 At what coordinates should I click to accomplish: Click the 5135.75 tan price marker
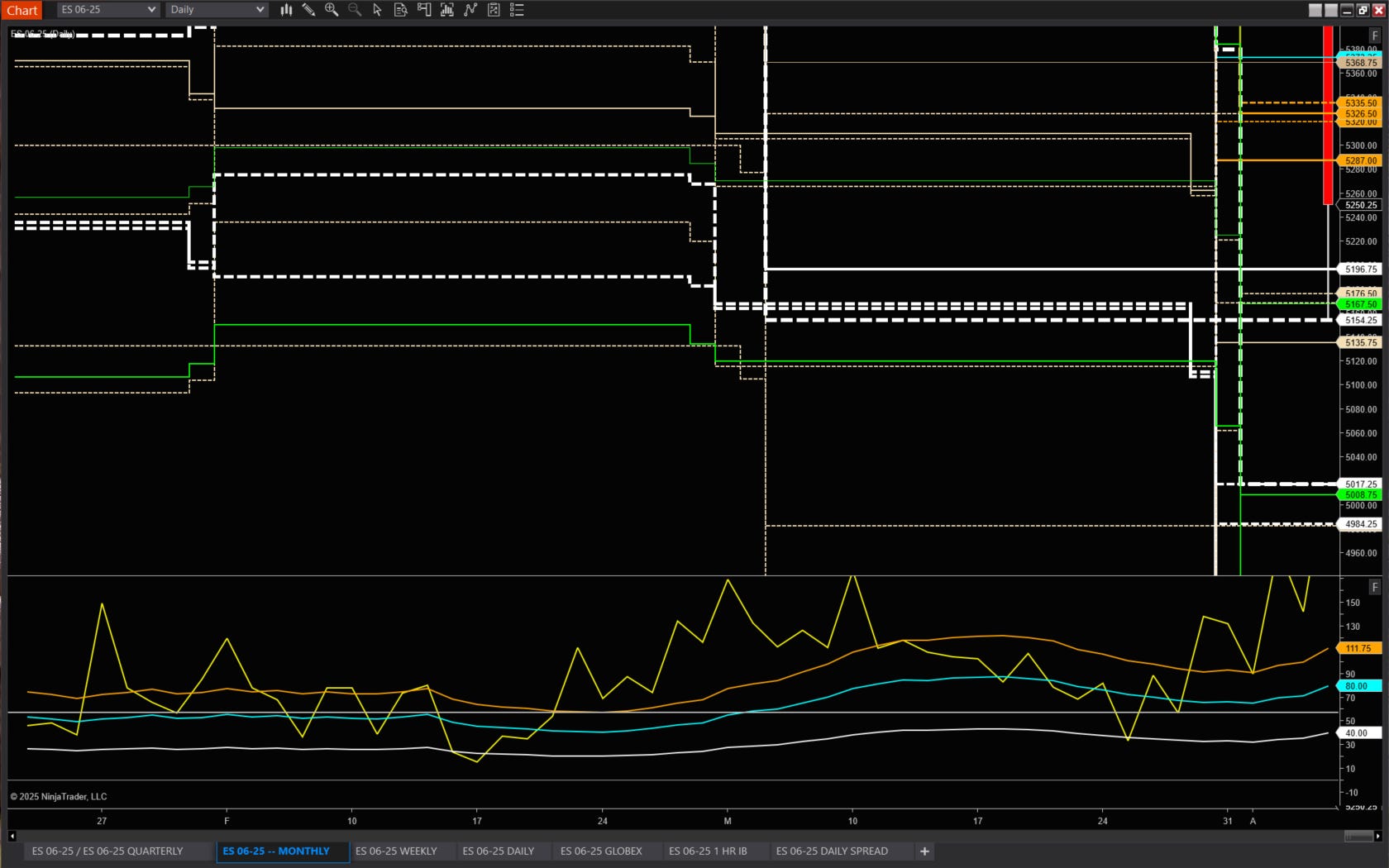[1359, 342]
